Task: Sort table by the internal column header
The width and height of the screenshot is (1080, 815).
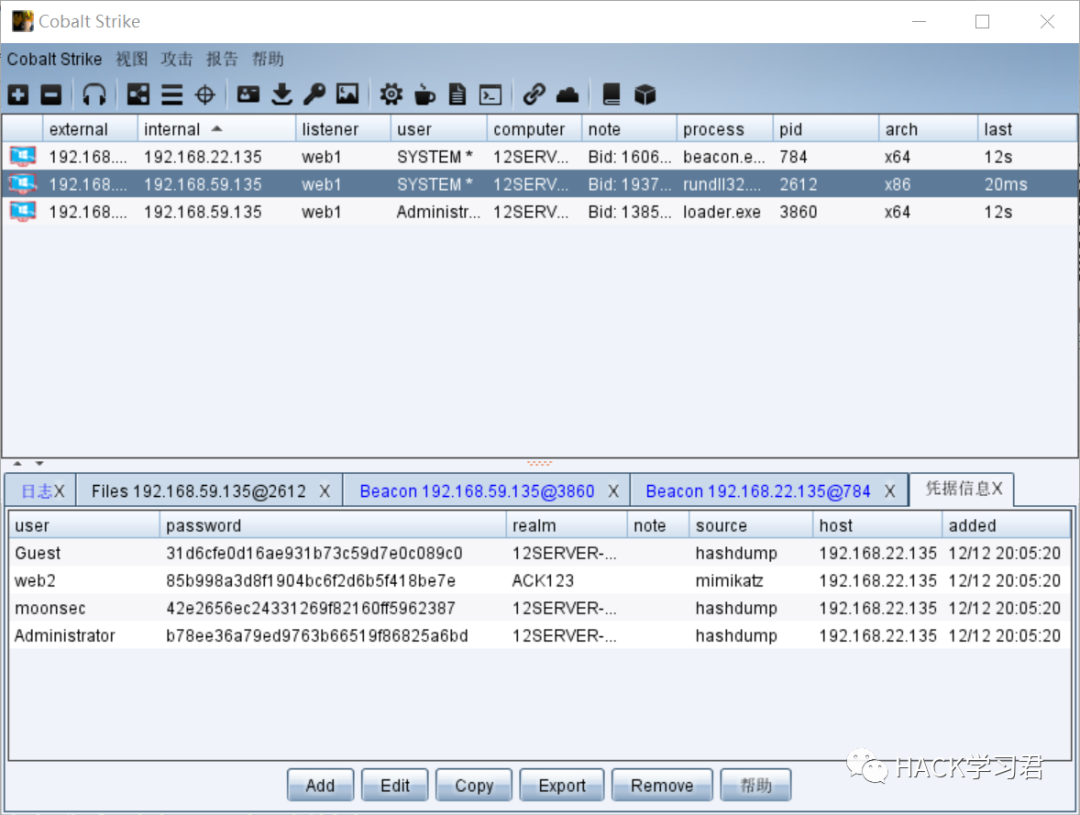Action: click(172, 129)
